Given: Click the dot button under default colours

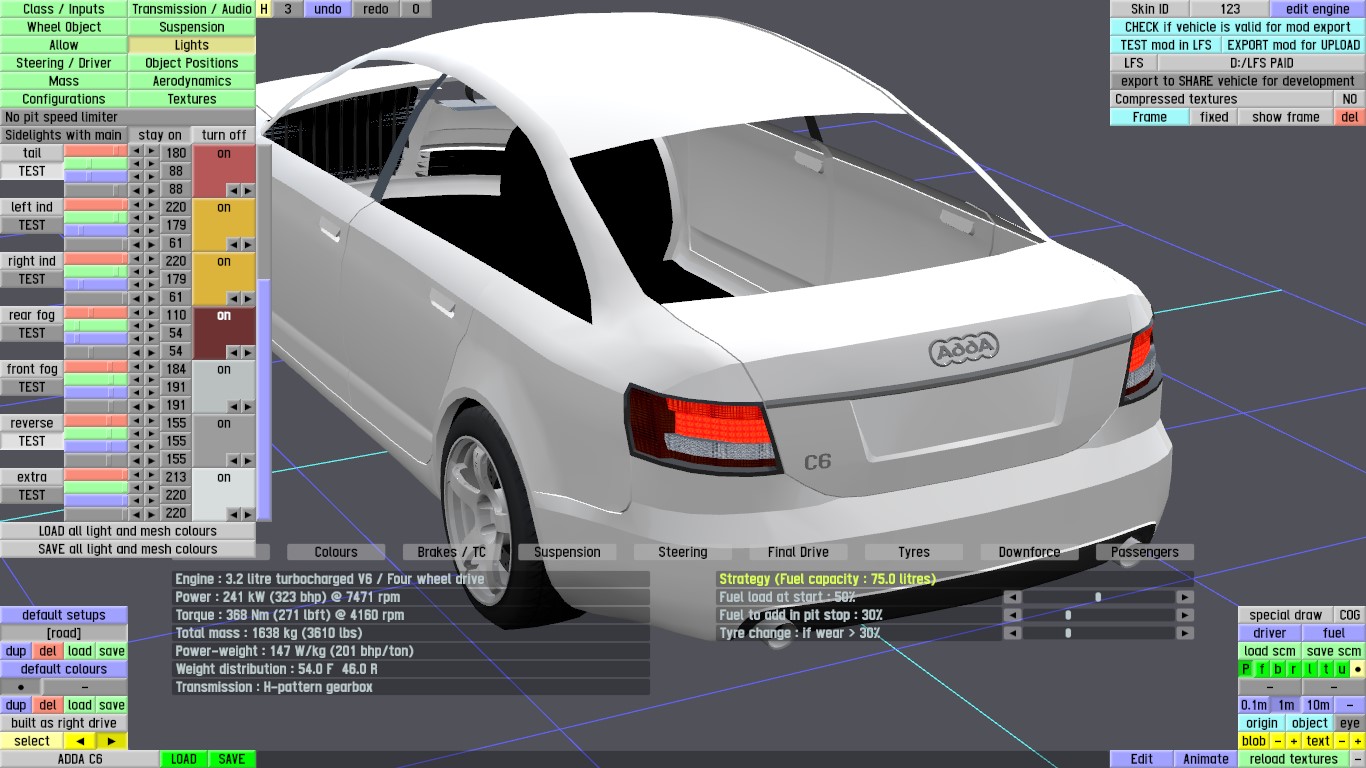Looking at the screenshot, I should (21, 687).
